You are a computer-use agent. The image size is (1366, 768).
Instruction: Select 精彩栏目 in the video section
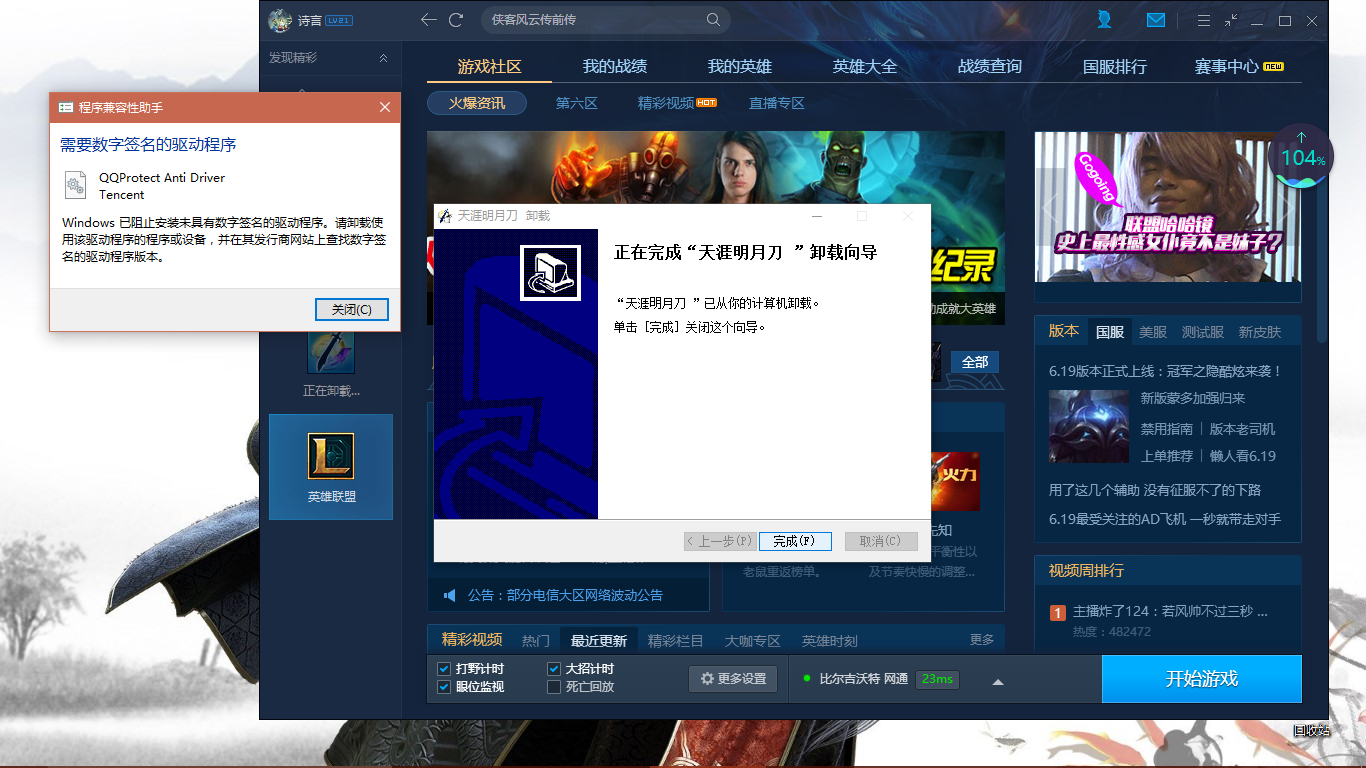pyautogui.click(x=676, y=641)
